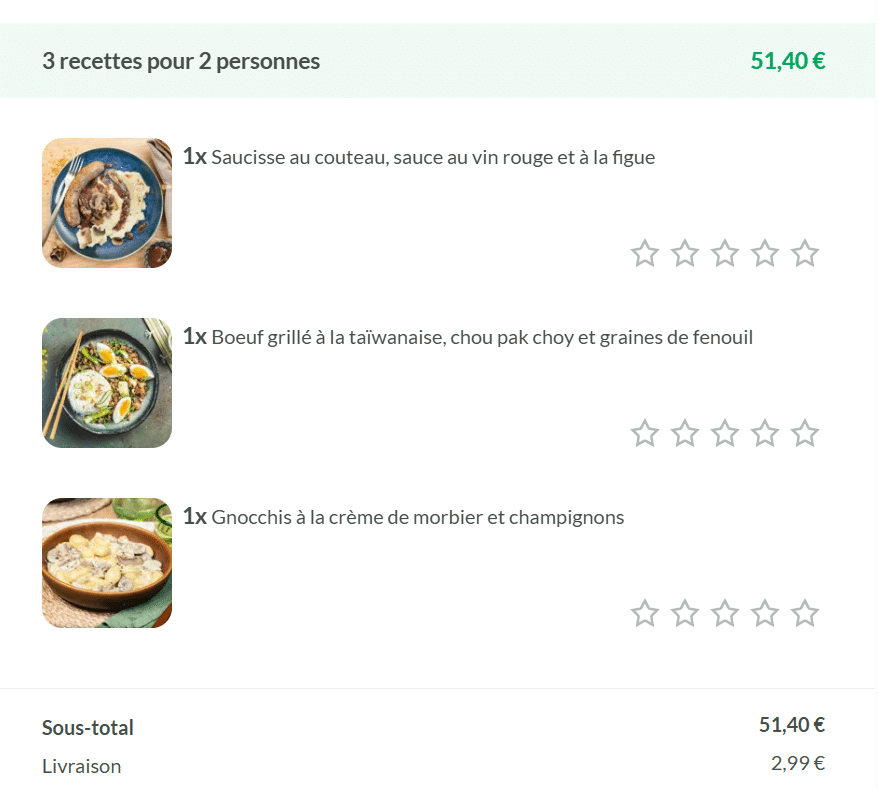Give Saucisse recipe two stars
This screenshot has height=789, width=878.
click(x=685, y=254)
